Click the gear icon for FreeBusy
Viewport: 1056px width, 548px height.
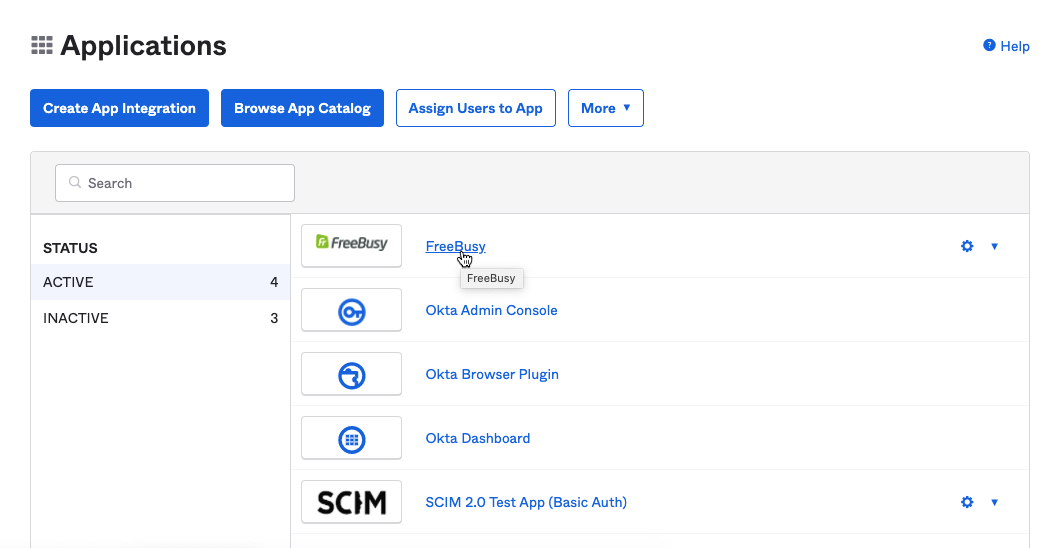coord(967,246)
